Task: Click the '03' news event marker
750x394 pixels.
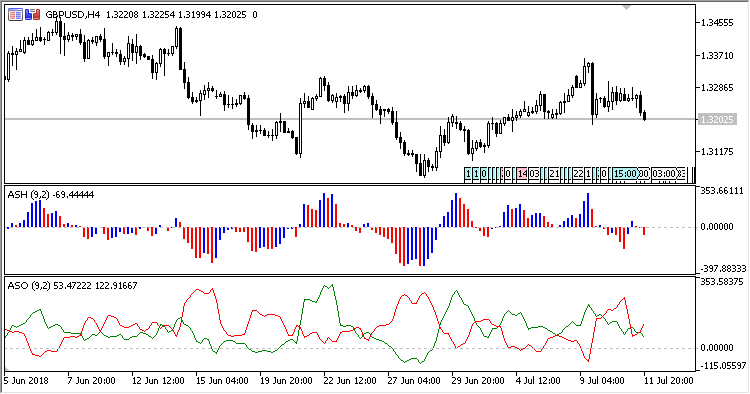Action: pyautogui.click(x=534, y=174)
